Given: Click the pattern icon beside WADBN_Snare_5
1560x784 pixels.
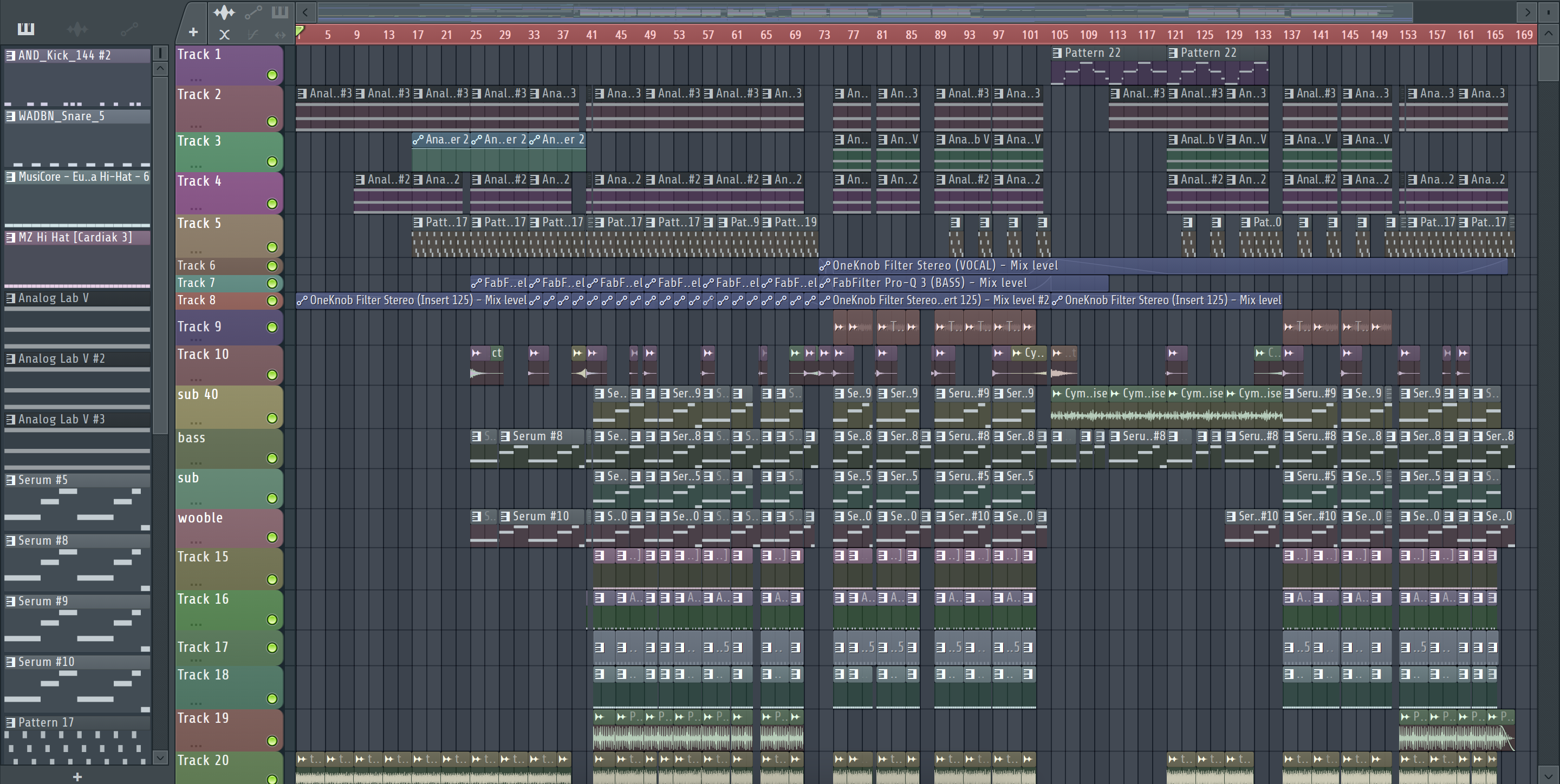Looking at the screenshot, I should [10, 116].
